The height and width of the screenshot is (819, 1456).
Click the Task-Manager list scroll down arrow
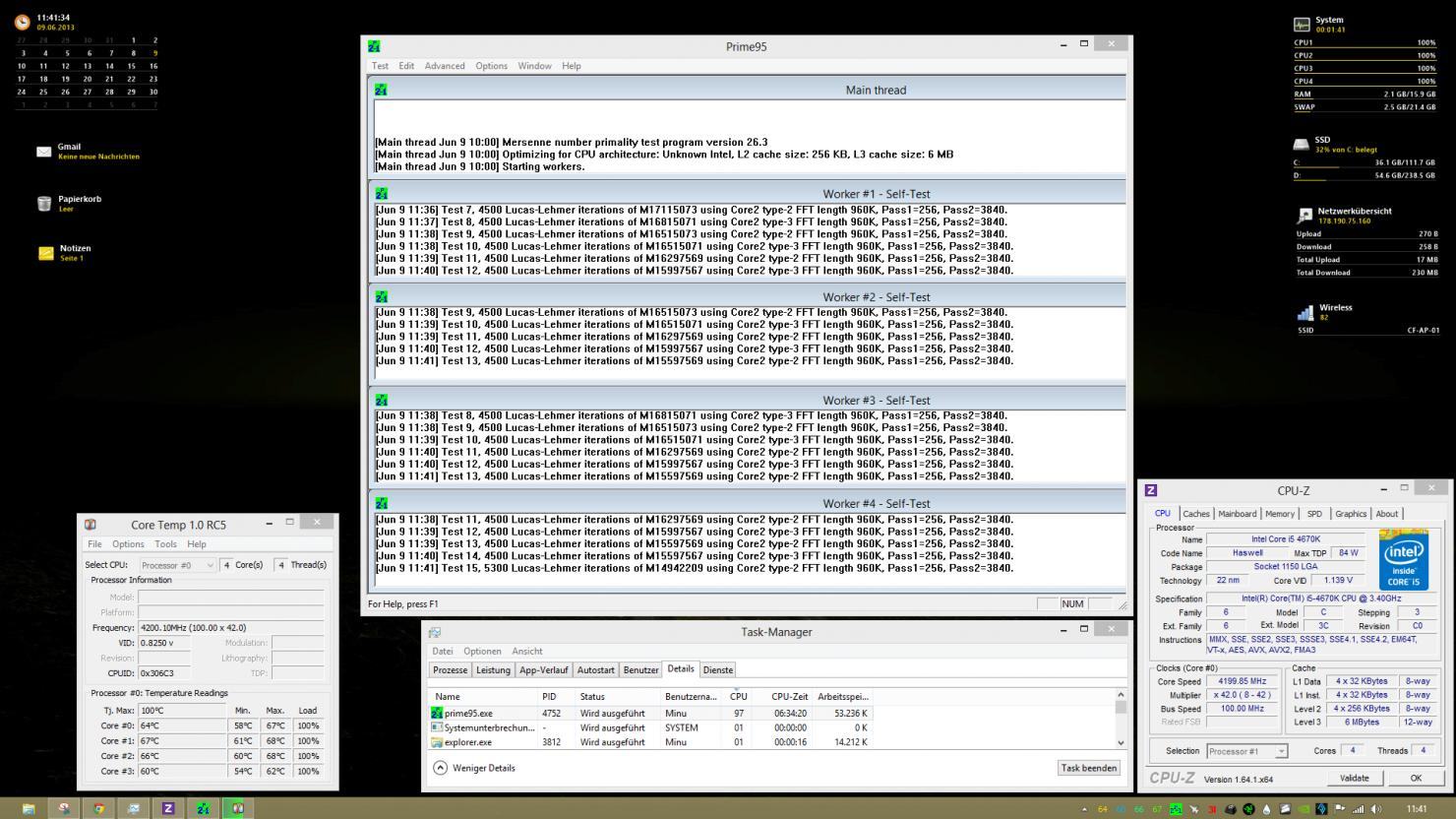click(x=1121, y=743)
